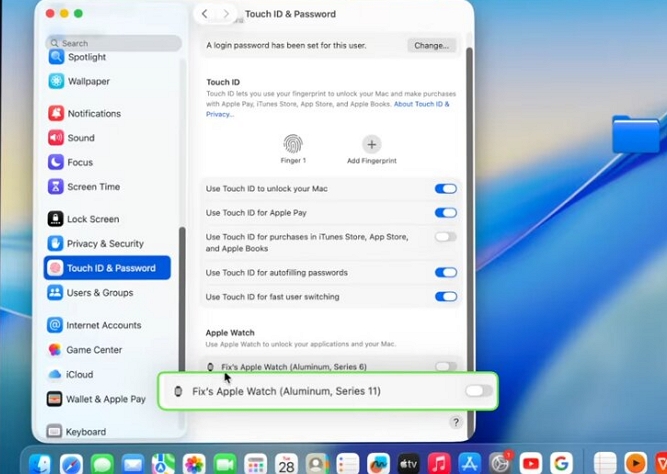Open Privacy & Security settings
Viewport: 667px width, 474px height.
[95, 243]
